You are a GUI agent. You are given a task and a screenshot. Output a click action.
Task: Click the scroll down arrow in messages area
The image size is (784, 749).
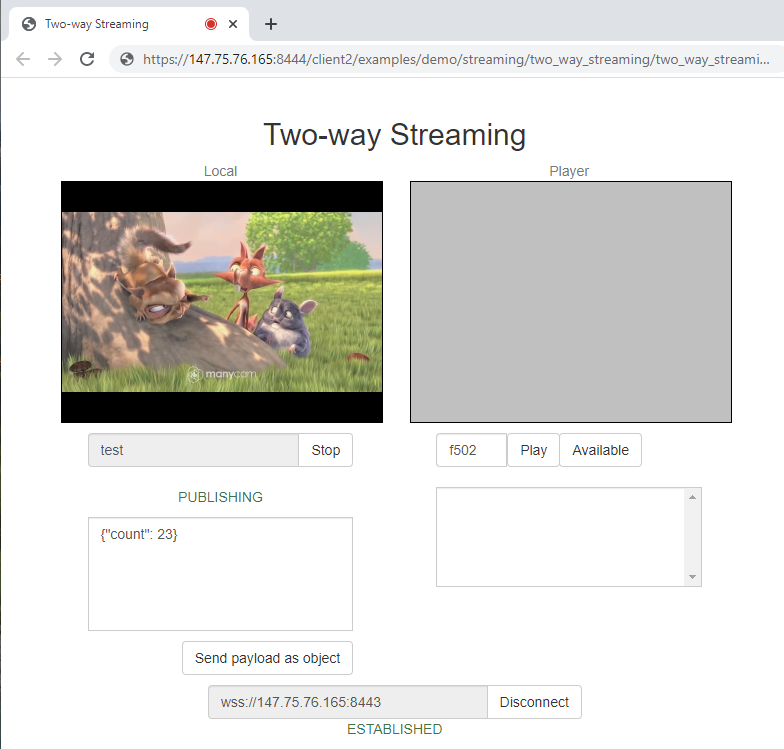692,577
